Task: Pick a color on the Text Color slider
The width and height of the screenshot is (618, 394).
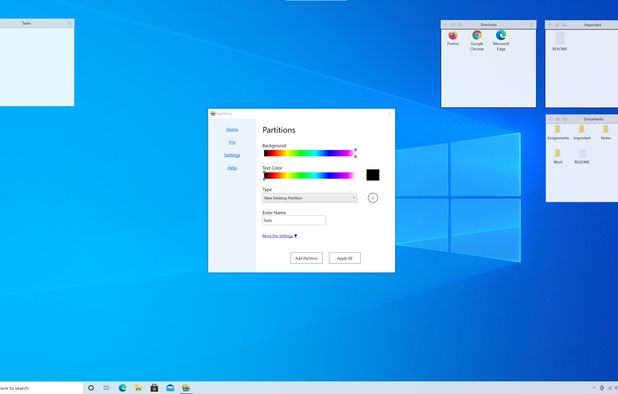Action: point(309,175)
